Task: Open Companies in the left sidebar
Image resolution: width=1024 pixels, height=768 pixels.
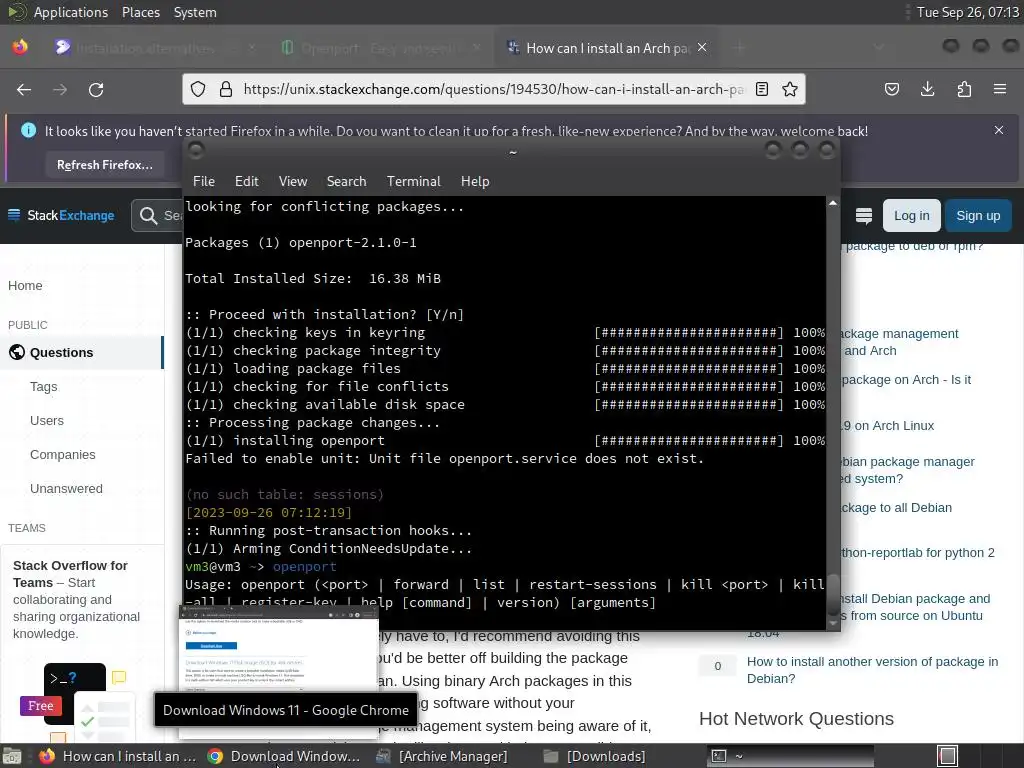Action: (63, 455)
